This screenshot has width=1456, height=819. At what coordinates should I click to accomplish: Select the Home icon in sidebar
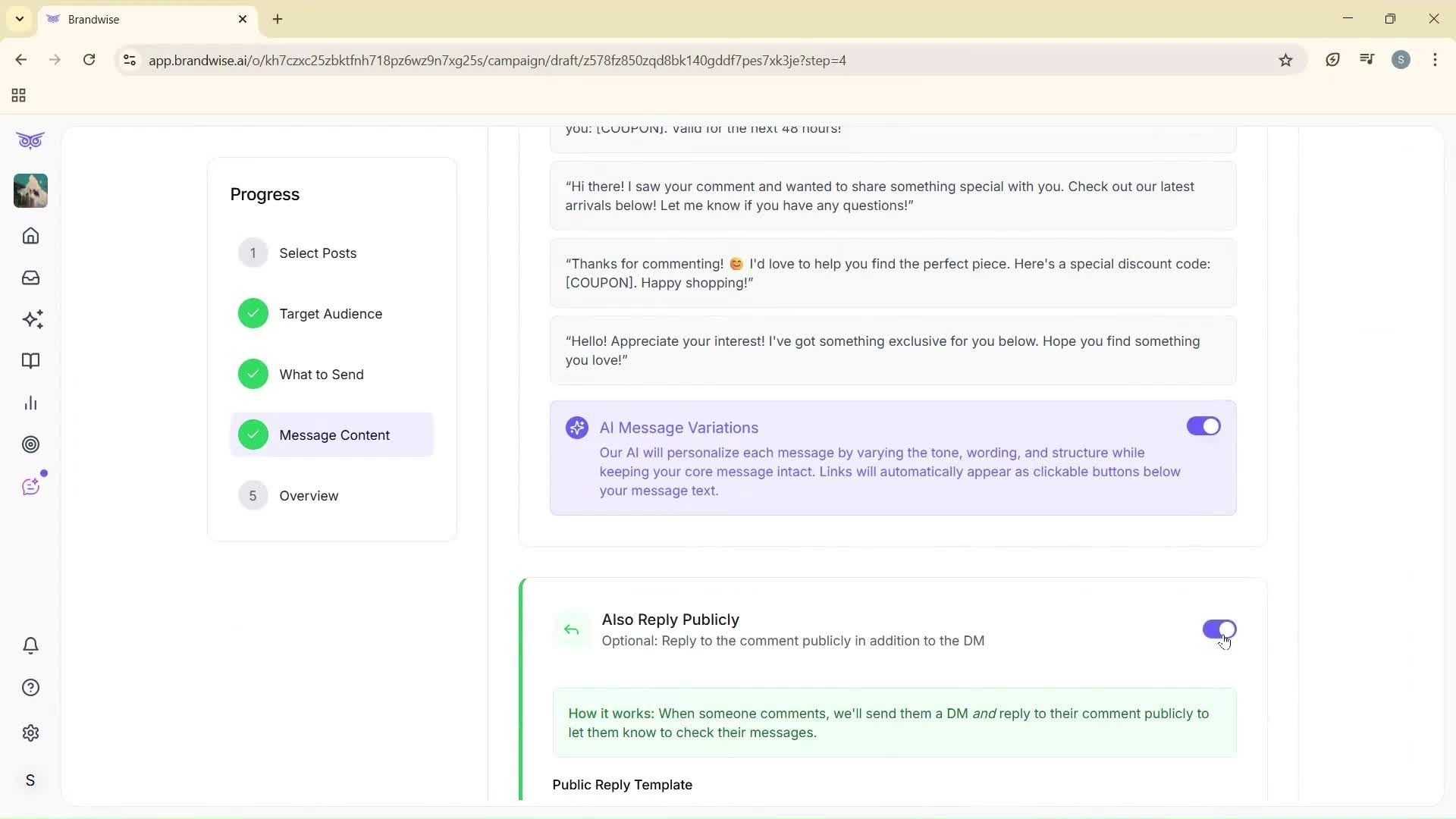coord(30,236)
